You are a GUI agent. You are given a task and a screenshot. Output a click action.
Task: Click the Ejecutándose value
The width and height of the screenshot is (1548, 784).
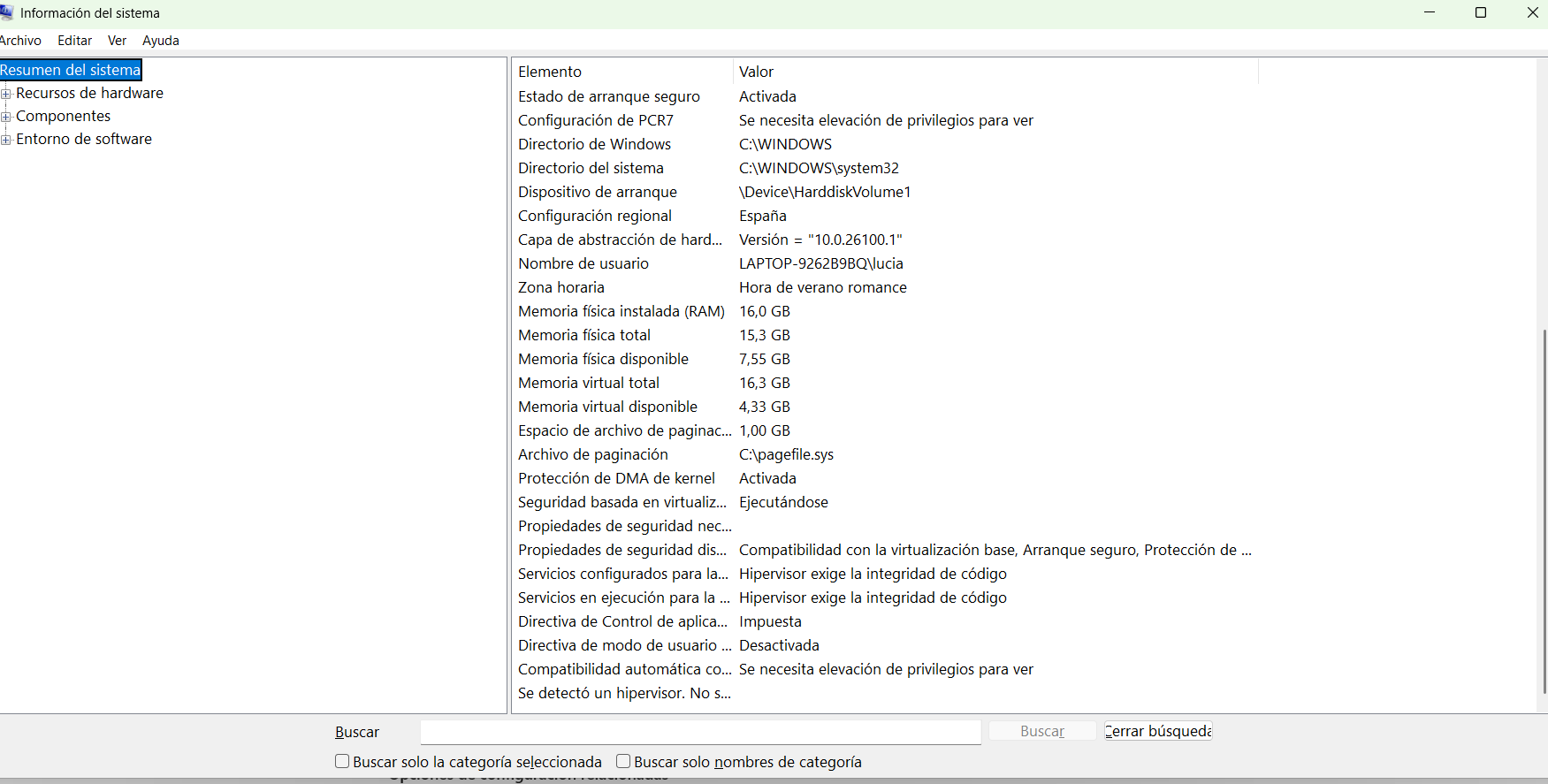783,502
